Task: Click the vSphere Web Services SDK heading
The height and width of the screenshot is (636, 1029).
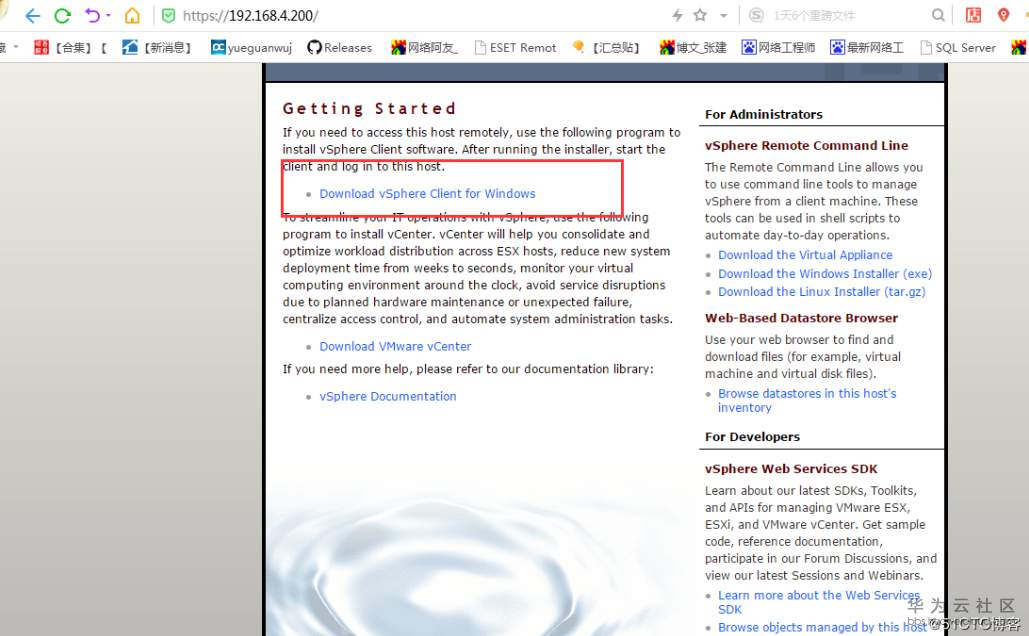Action: (x=791, y=469)
